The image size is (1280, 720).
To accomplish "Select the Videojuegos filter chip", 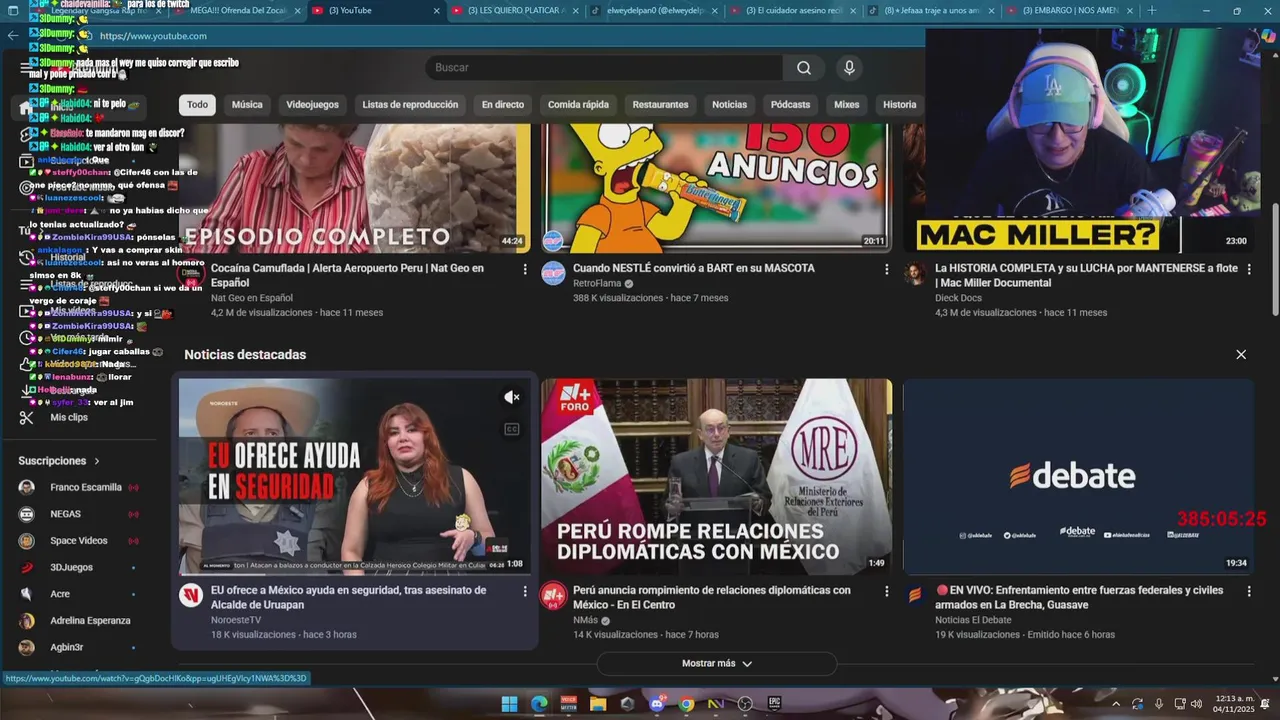I will click(312, 105).
